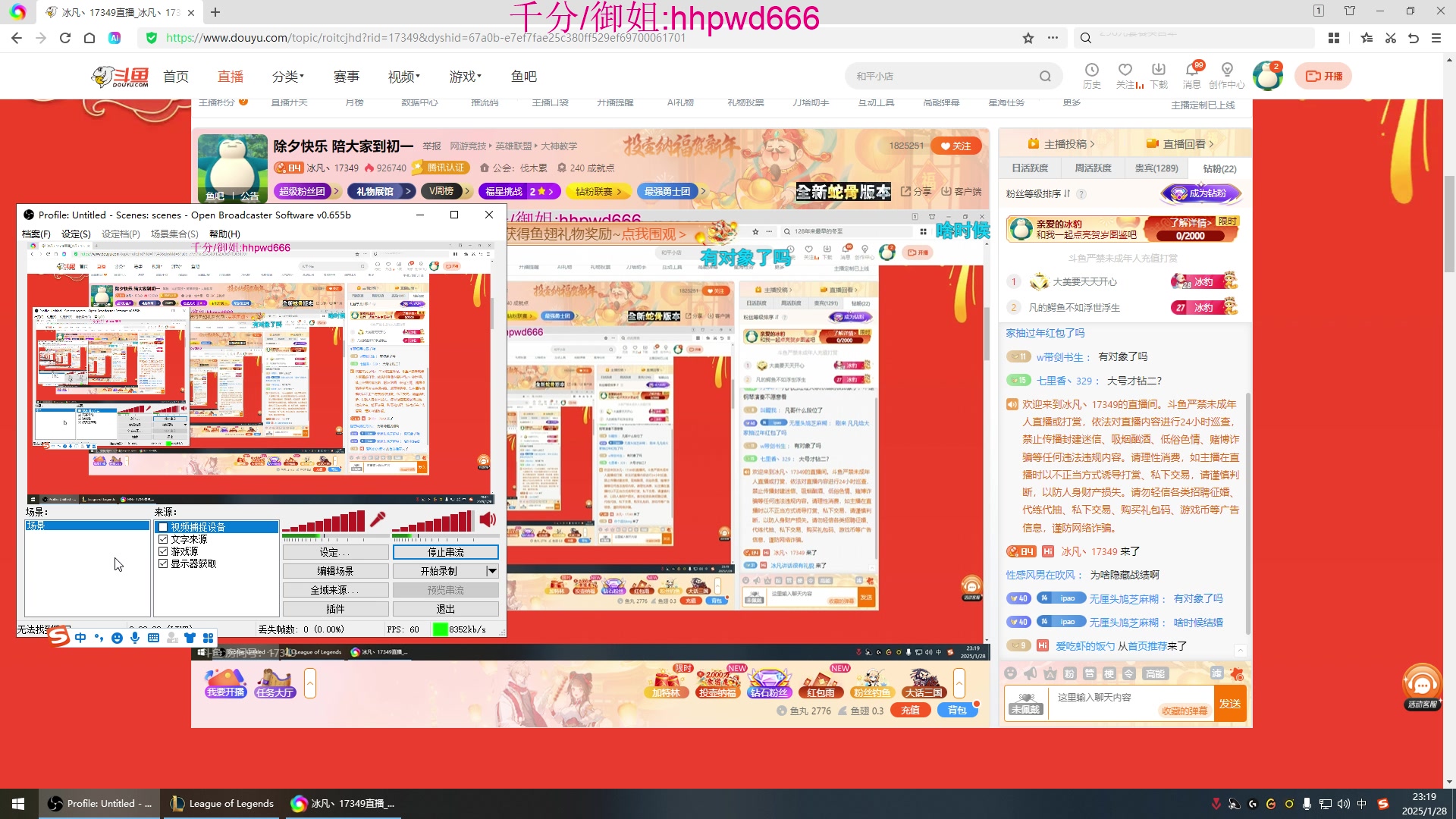The width and height of the screenshot is (1456, 819).
Task: Expand the 福星挑战 badge arrow
Action: click(551, 192)
